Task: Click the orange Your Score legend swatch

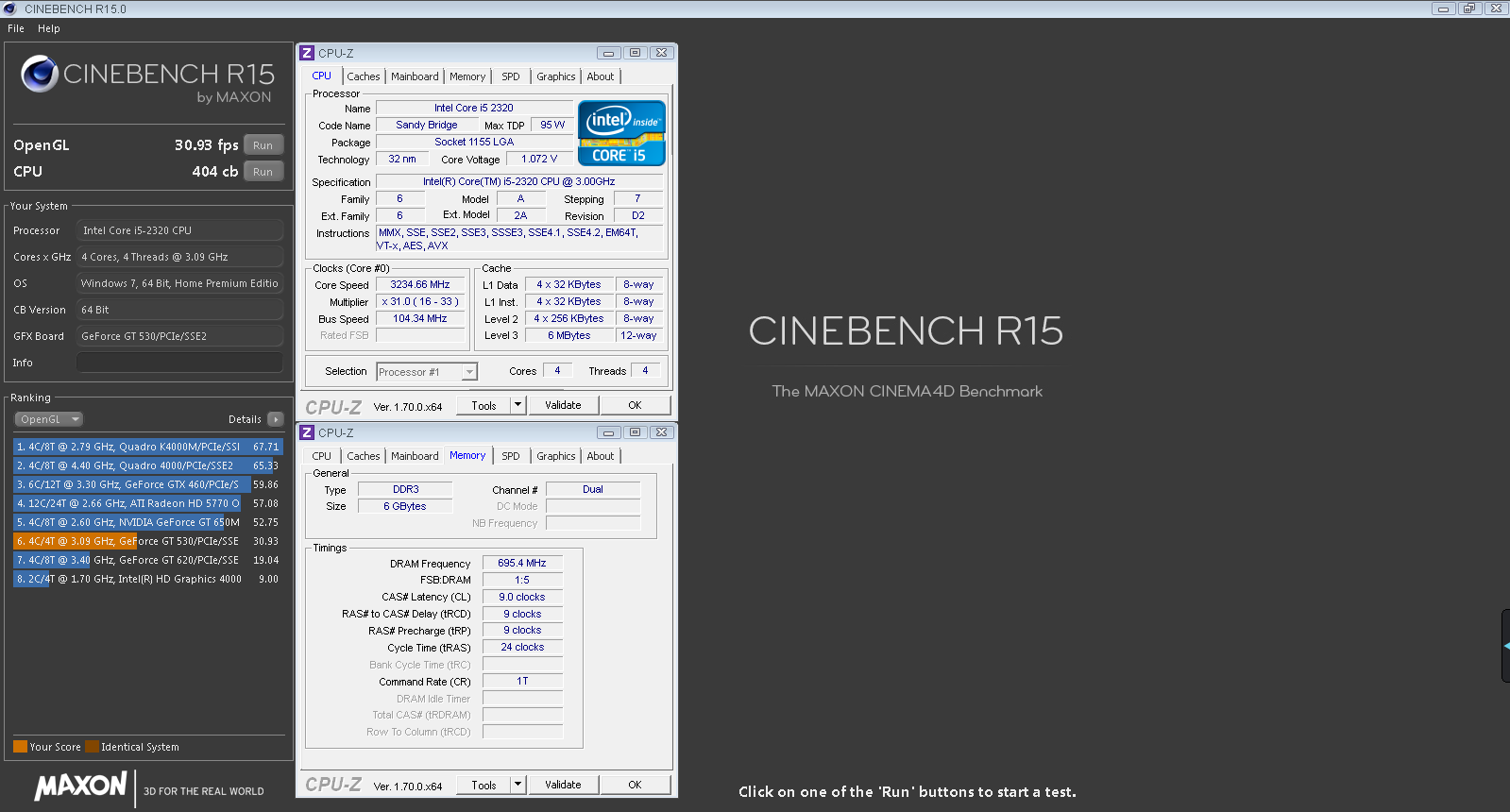Action: click(x=20, y=747)
